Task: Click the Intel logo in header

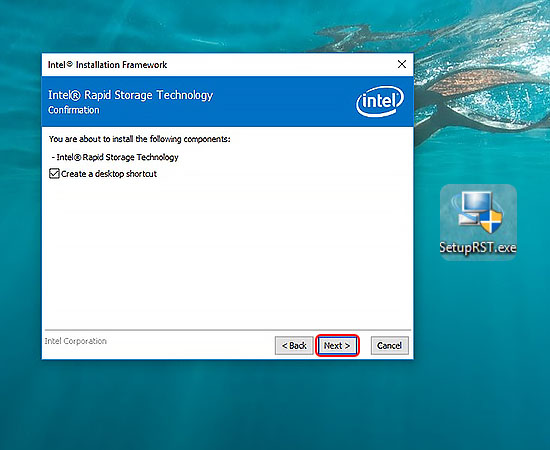Action: [x=380, y=101]
